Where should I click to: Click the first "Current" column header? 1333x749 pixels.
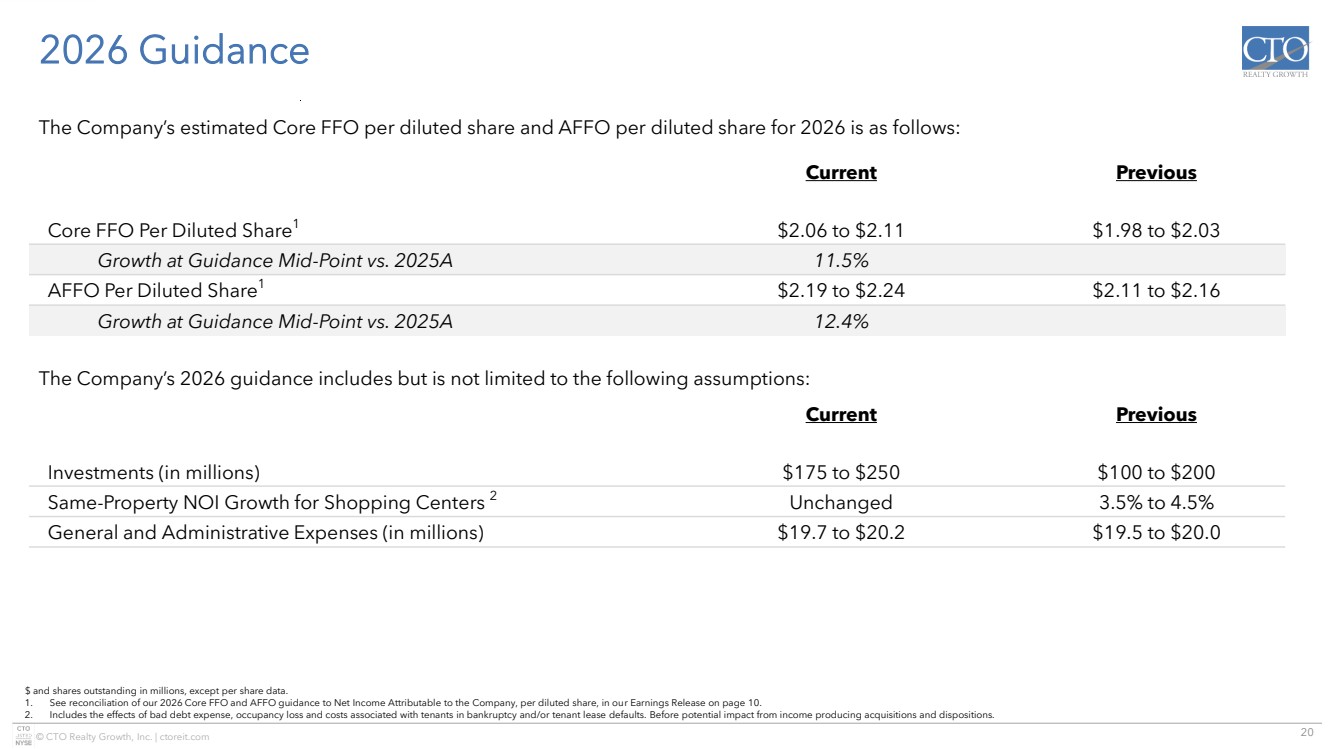pos(841,173)
